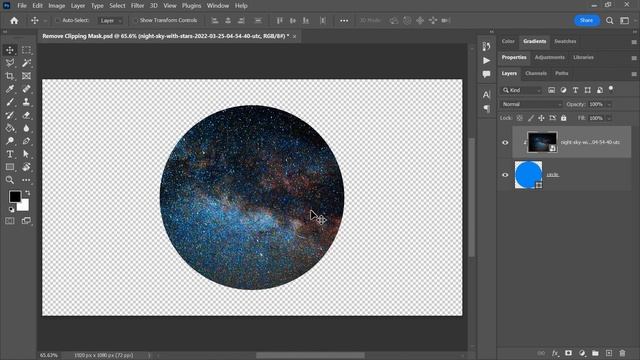The image size is (640, 360).
Task: Select the Dodge tool
Action: click(x=10, y=141)
